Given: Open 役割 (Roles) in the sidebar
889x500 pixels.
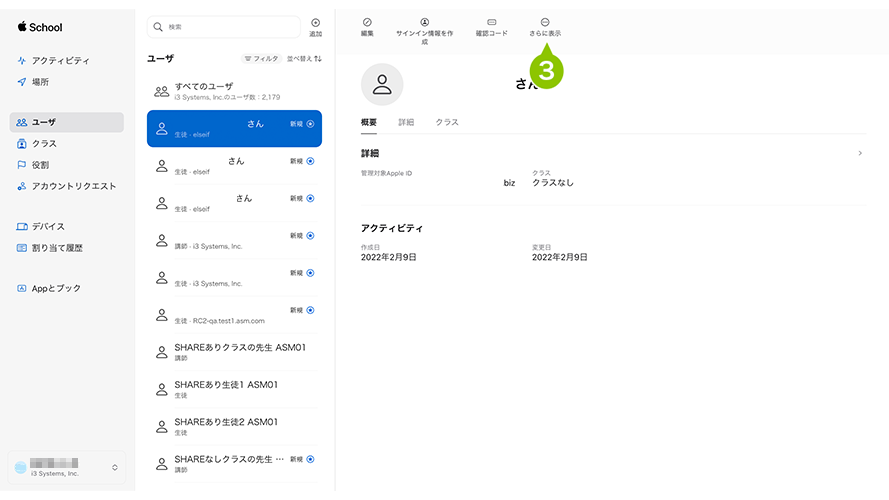Looking at the screenshot, I should 33,165.
